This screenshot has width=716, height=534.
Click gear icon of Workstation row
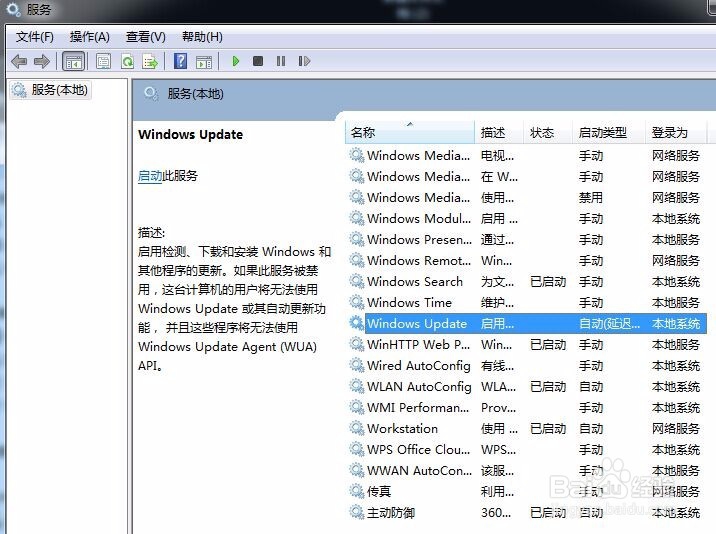click(357, 428)
